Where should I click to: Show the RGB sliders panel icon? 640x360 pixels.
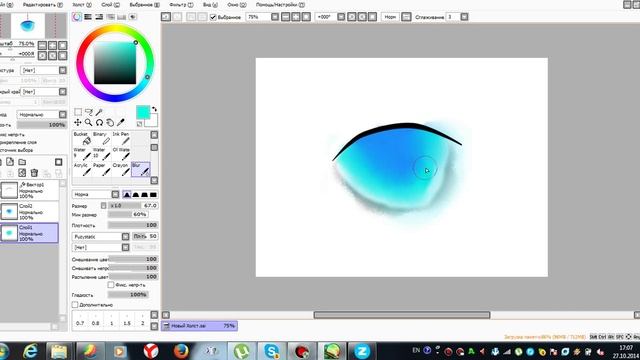coord(88,17)
